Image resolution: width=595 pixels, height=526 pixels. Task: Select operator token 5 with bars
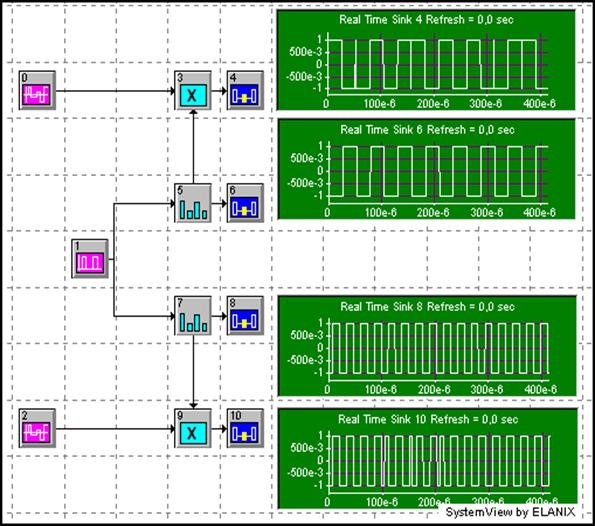coord(193,203)
